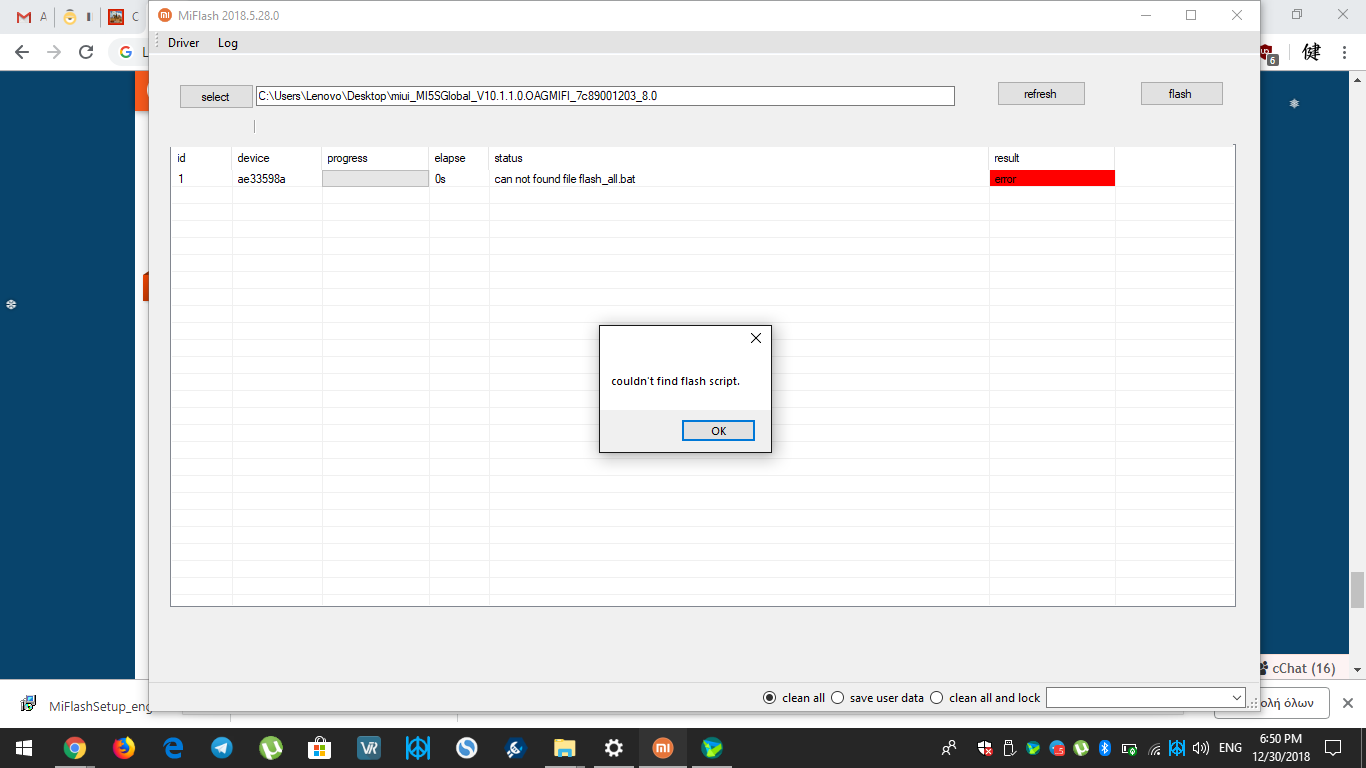Open the Windows Start menu

point(24,748)
